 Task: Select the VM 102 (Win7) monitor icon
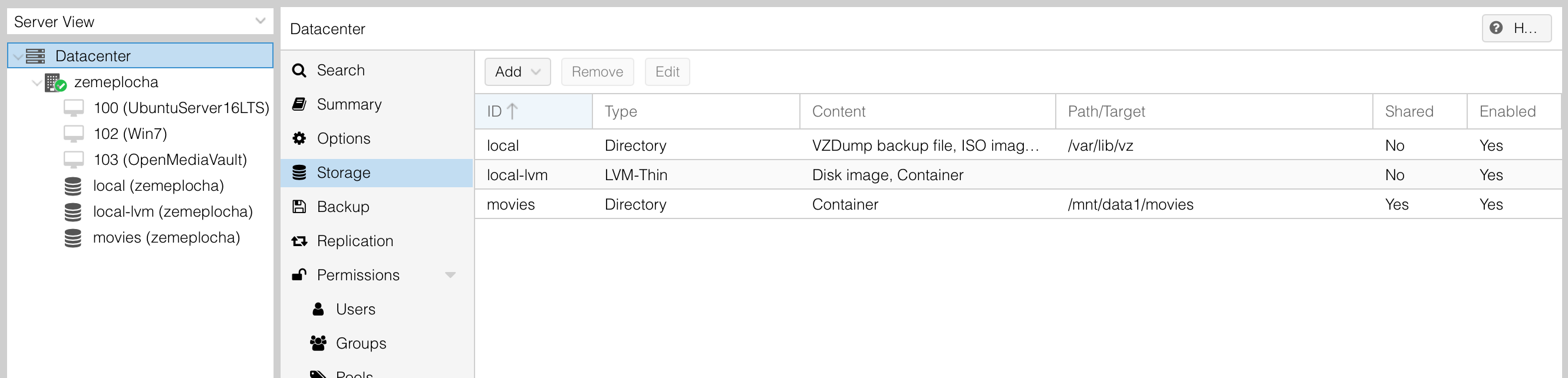point(74,134)
